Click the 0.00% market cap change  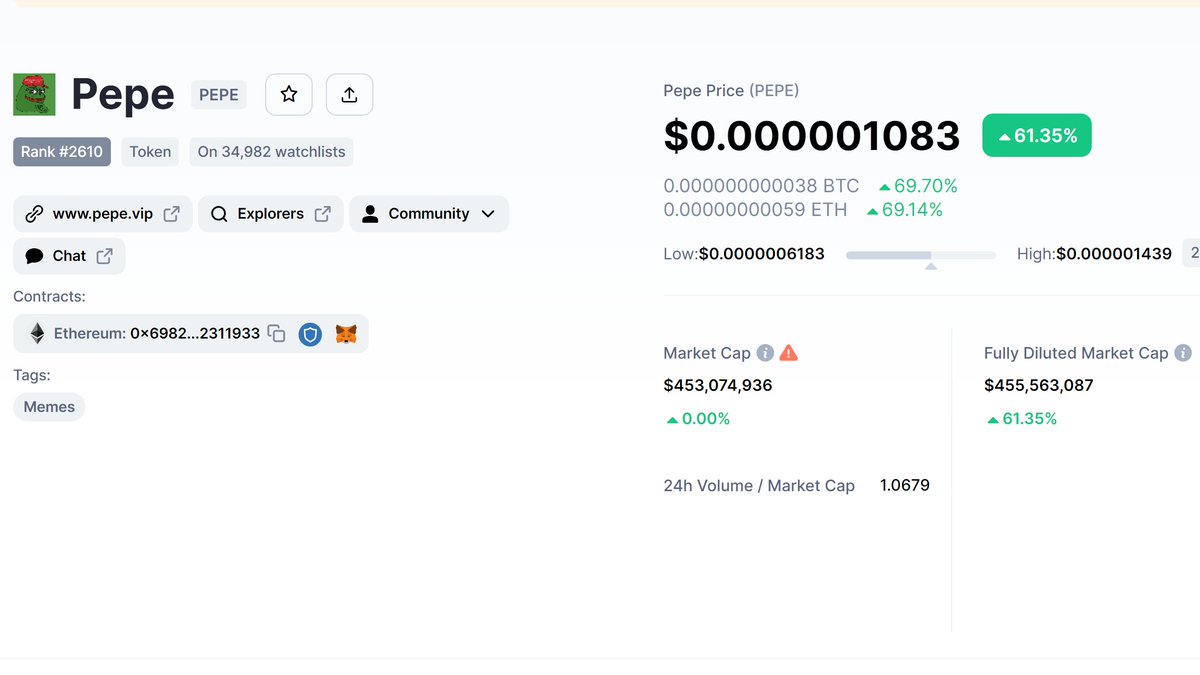pos(698,419)
